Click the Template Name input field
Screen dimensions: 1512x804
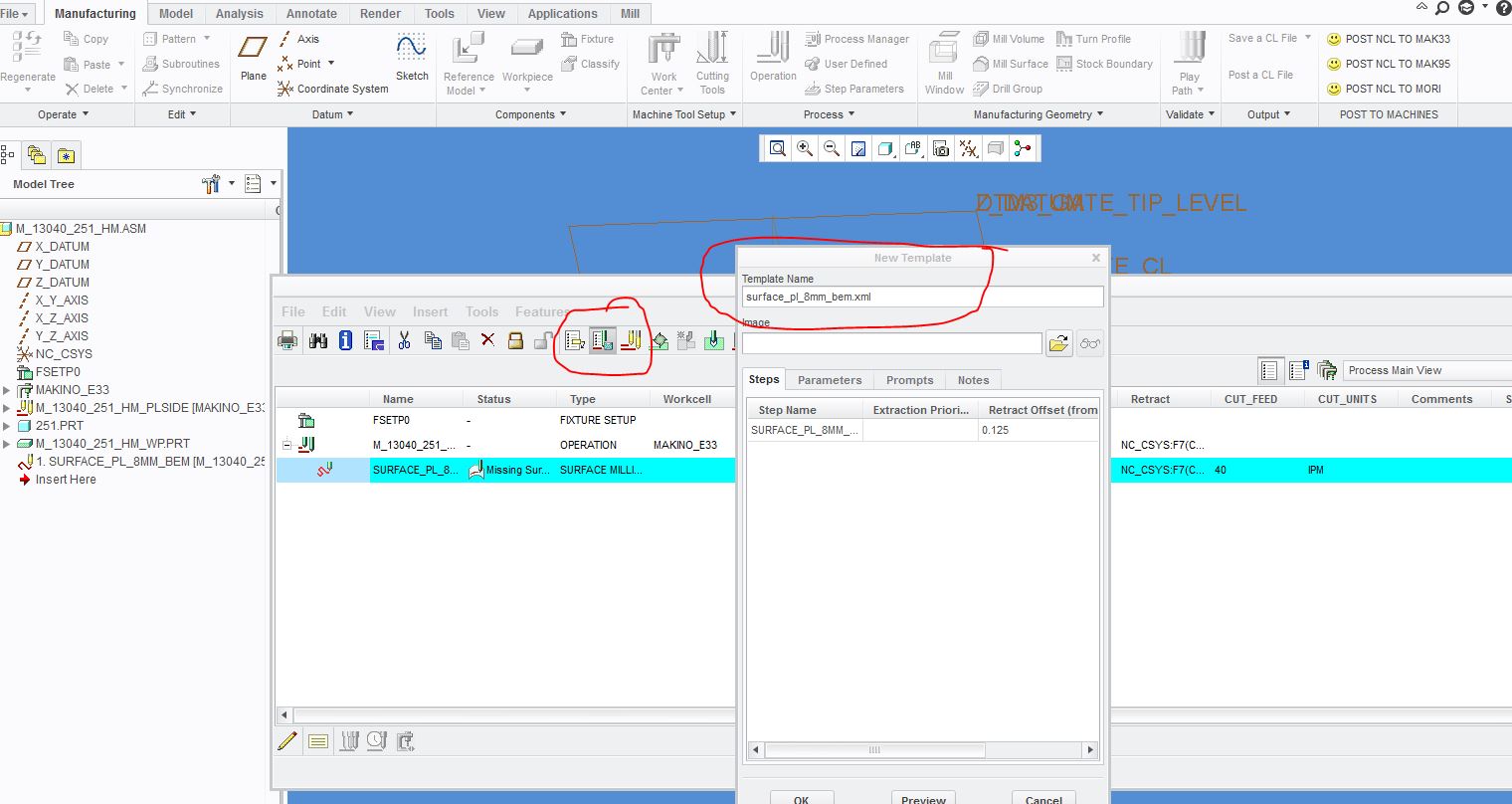pos(922,297)
